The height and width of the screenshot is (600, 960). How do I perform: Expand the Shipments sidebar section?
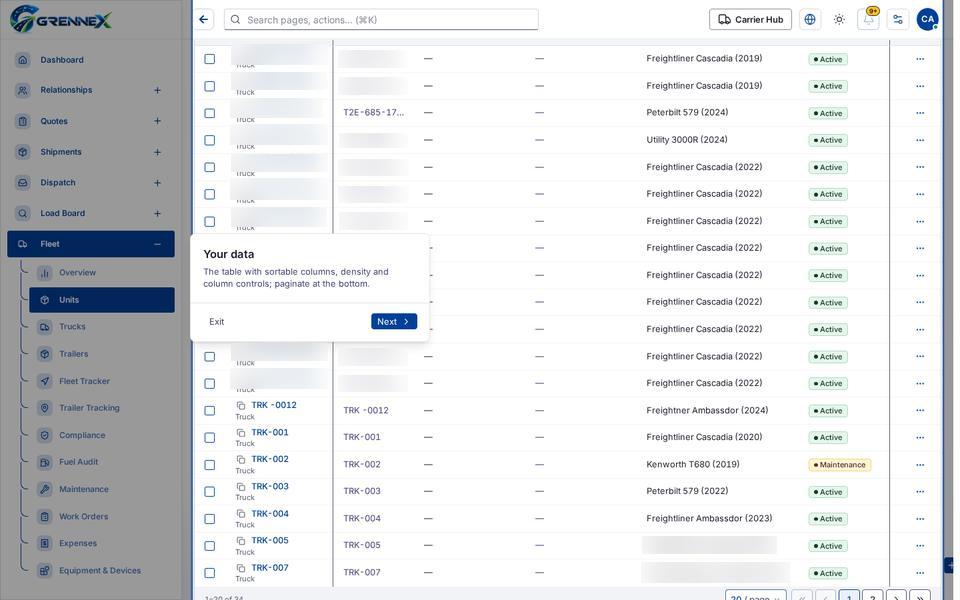tap(157, 152)
